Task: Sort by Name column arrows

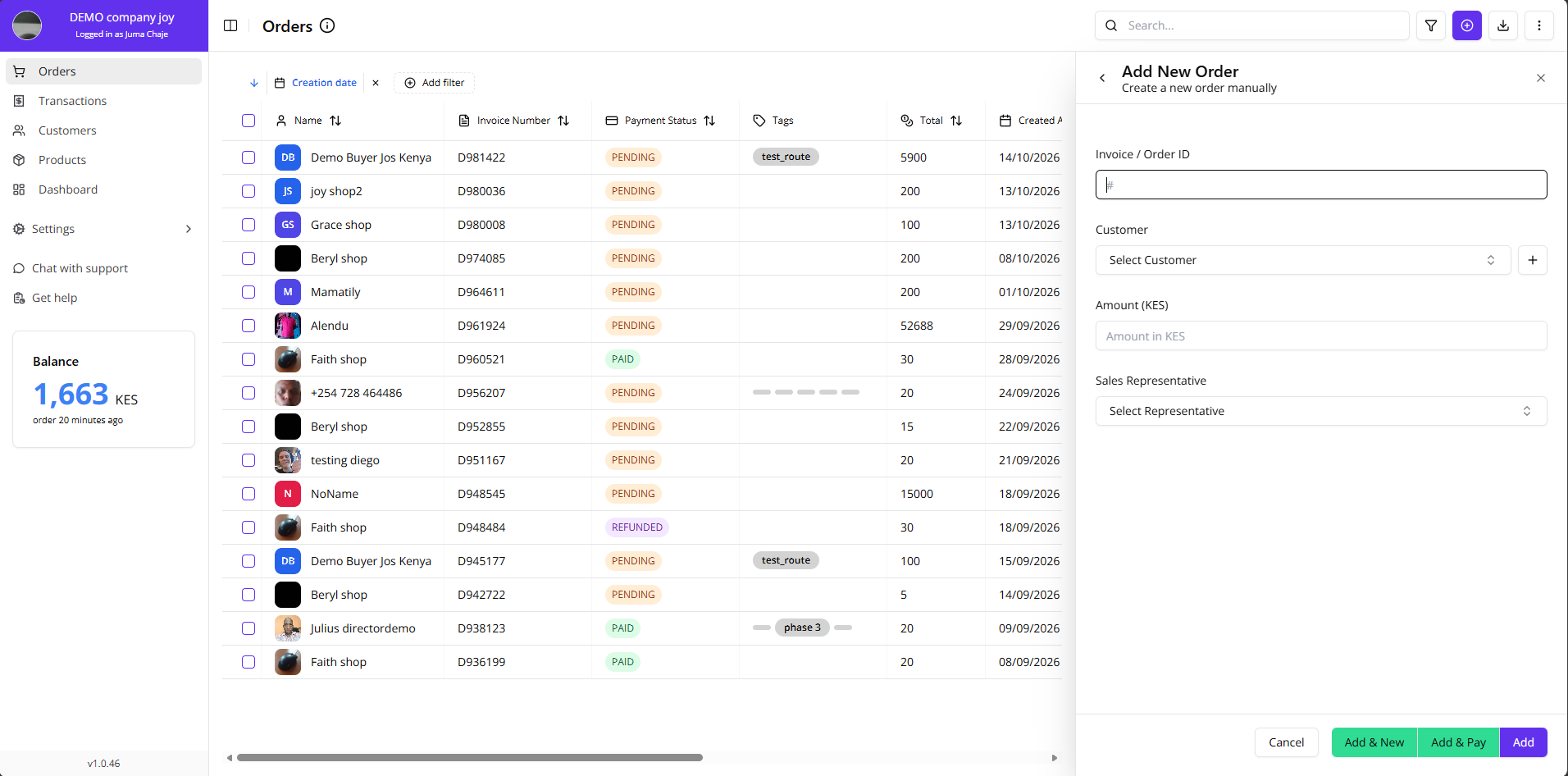Action: coord(335,121)
